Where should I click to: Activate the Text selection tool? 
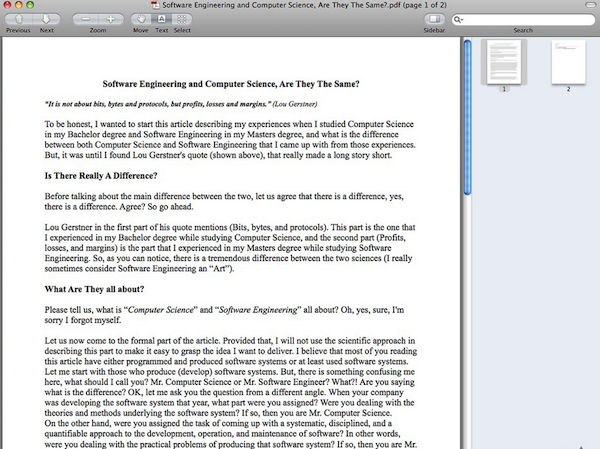[x=161, y=19]
